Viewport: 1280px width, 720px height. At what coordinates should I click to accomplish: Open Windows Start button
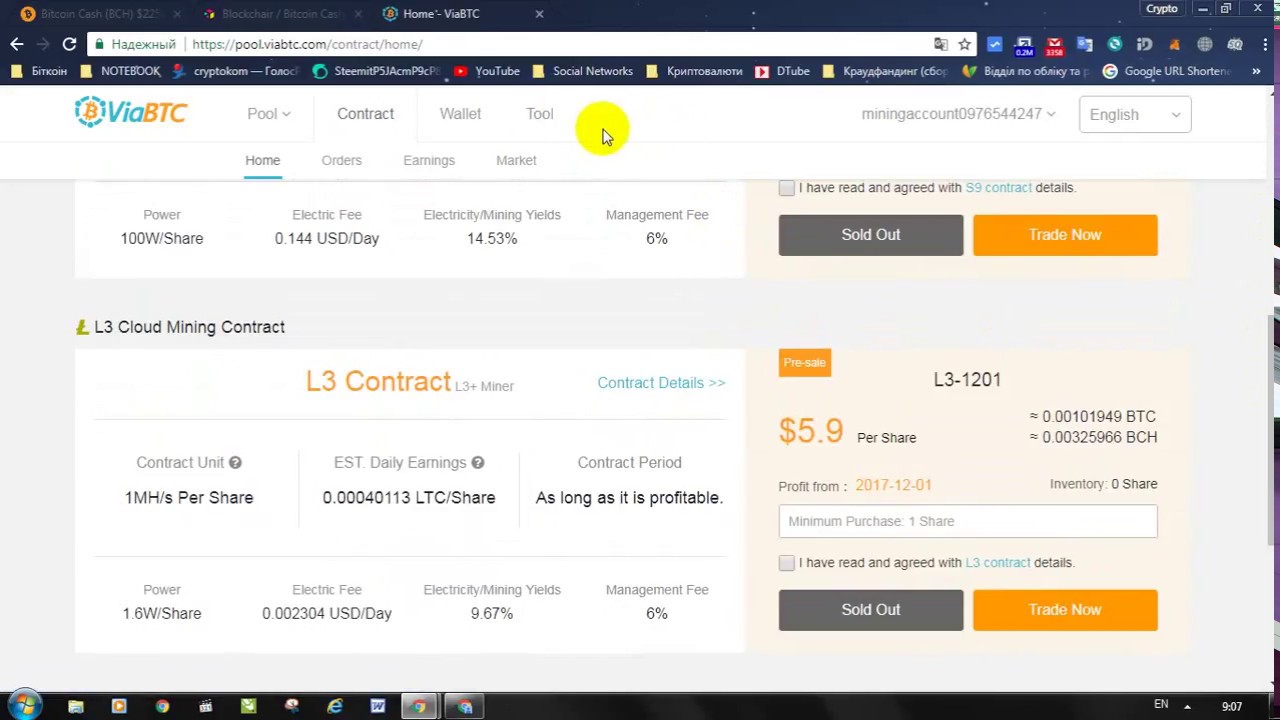24,706
